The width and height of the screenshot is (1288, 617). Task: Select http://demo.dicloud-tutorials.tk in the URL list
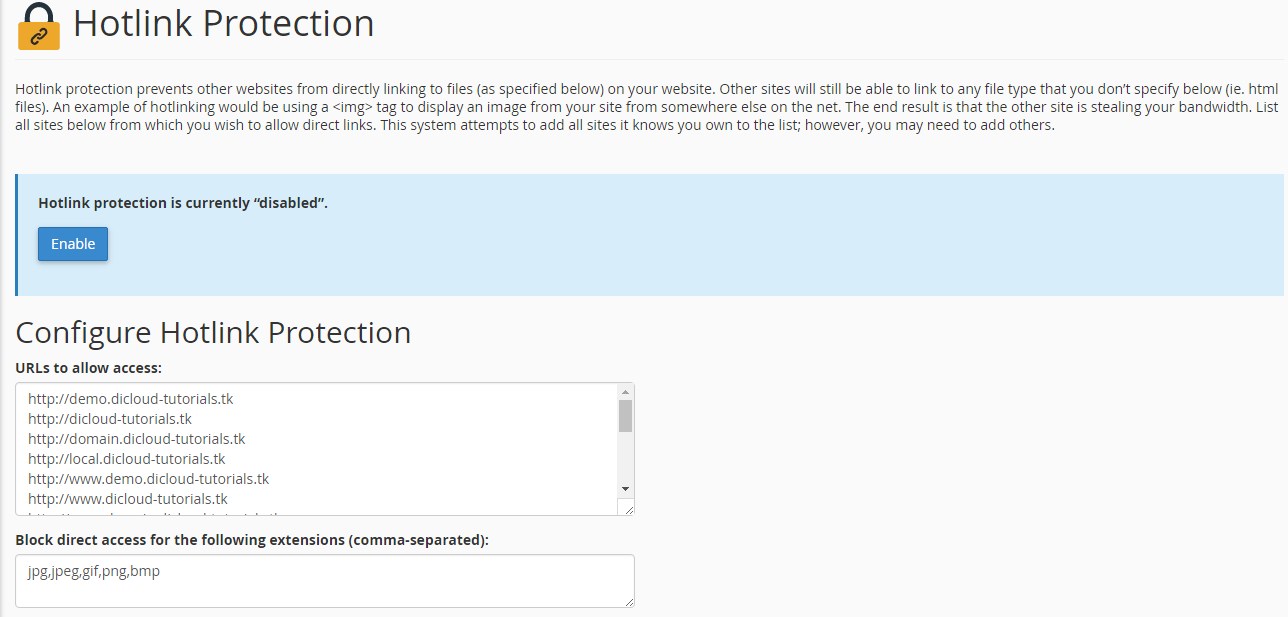click(x=132, y=398)
